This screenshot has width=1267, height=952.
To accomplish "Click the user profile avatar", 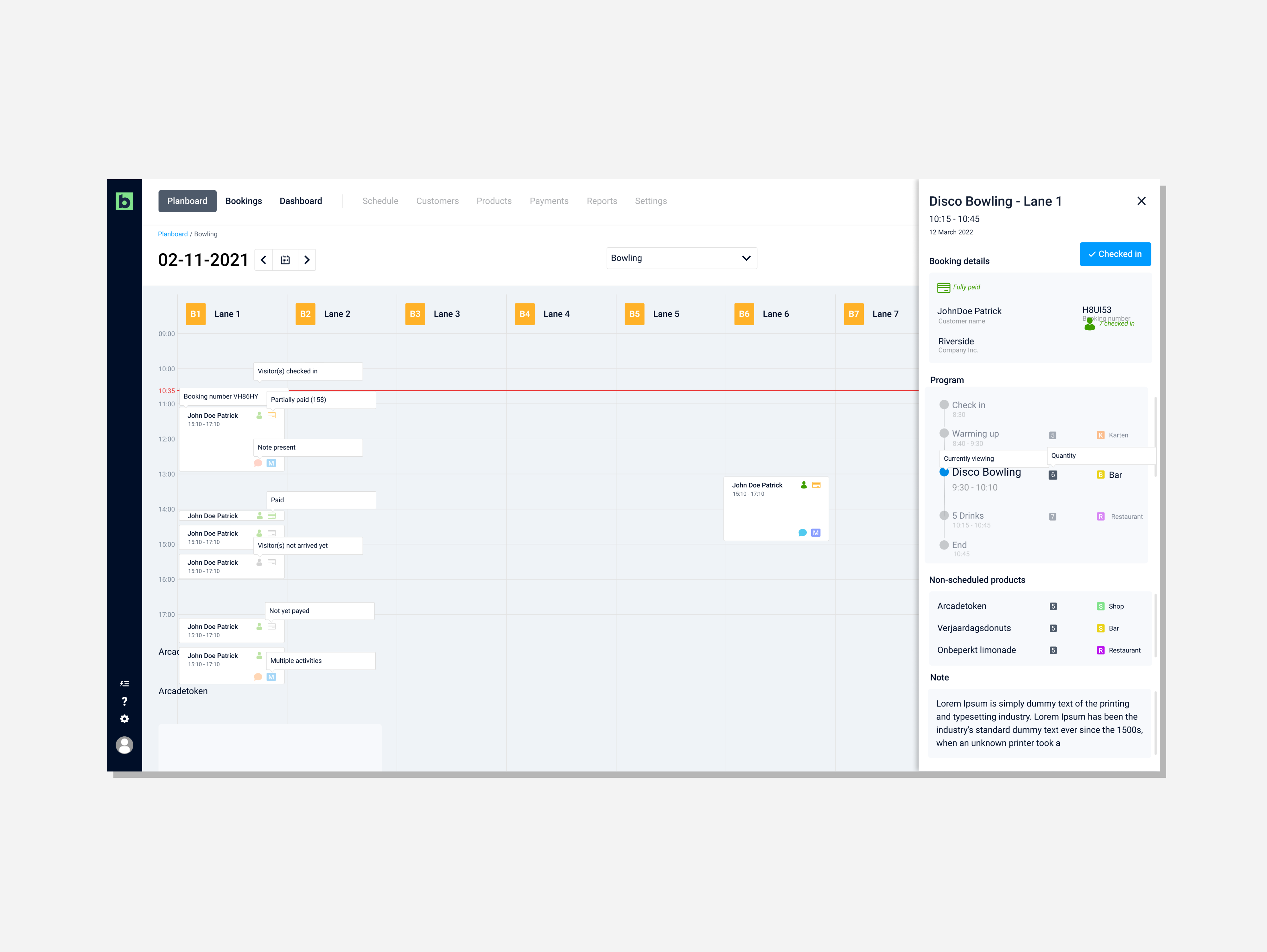I will coord(124,745).
